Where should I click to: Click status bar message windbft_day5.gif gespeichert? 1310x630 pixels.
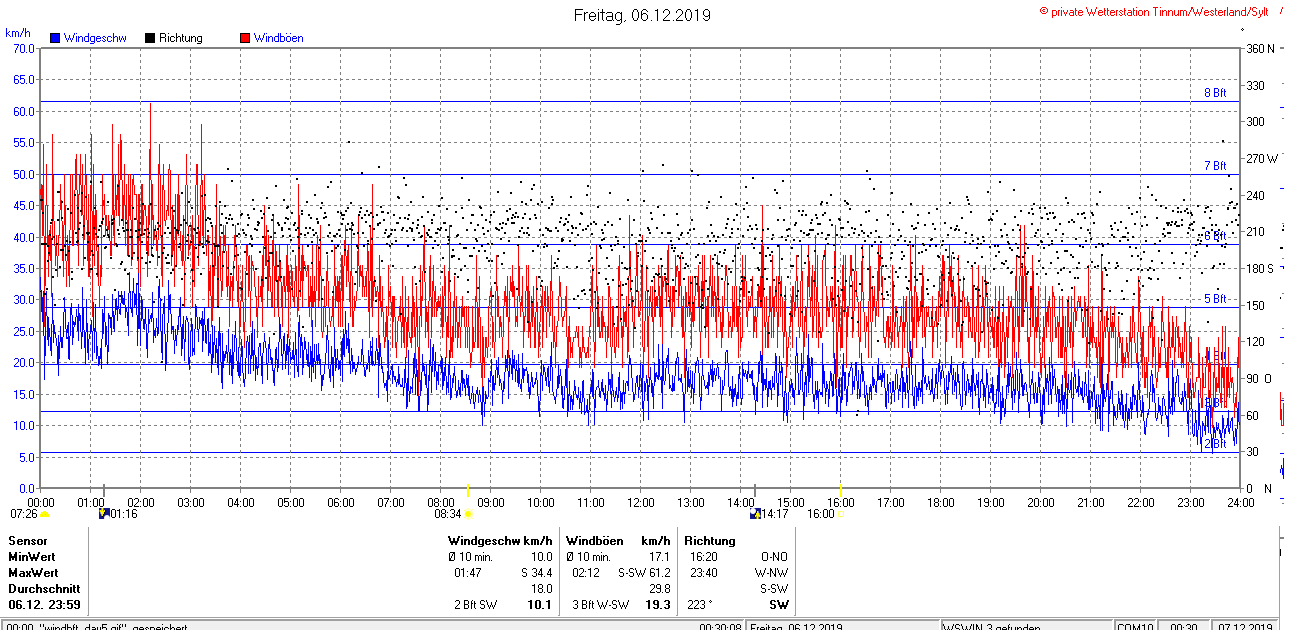95,626
